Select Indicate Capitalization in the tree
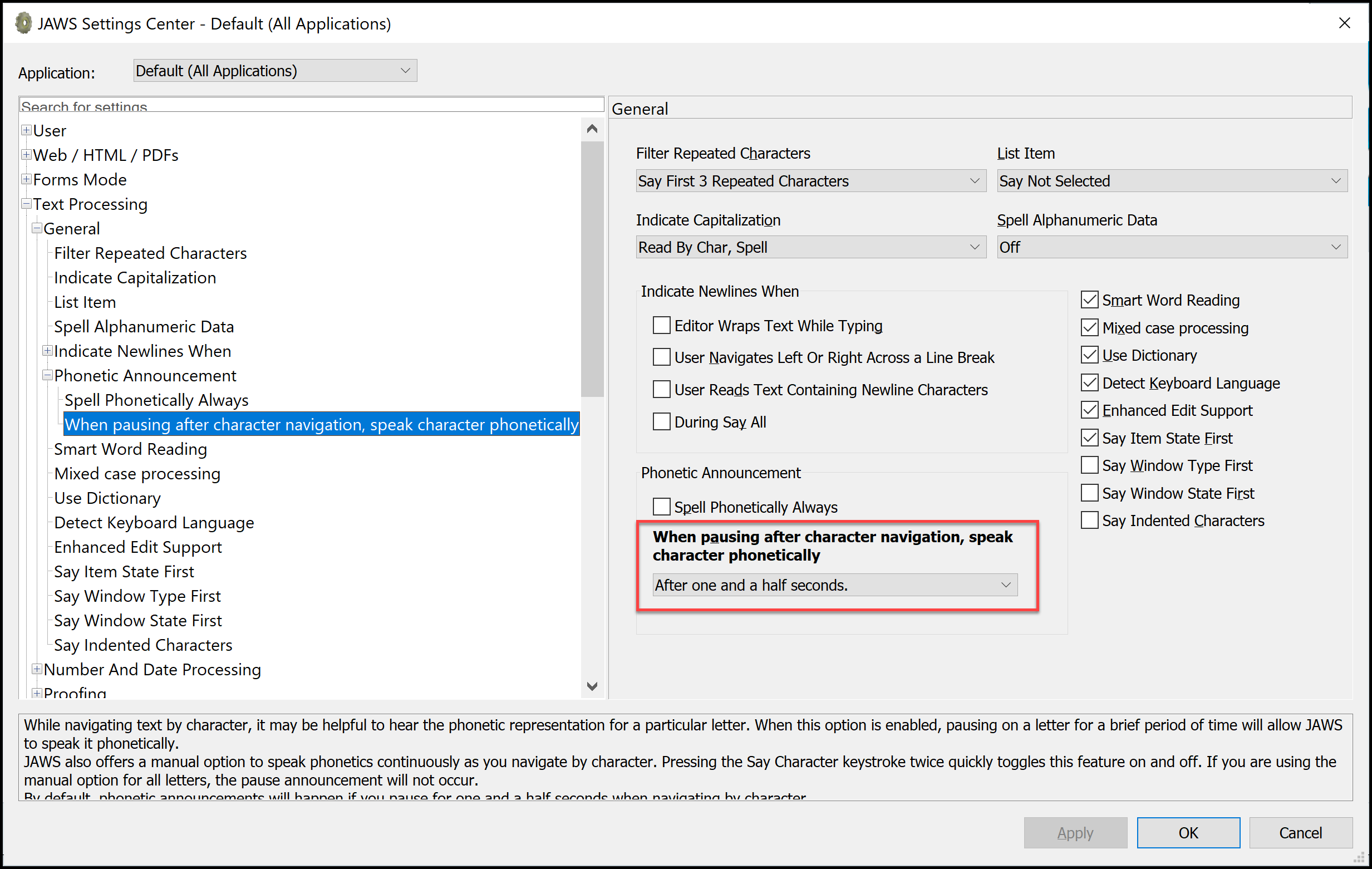 pyautogui.click(x=135, y=277)
